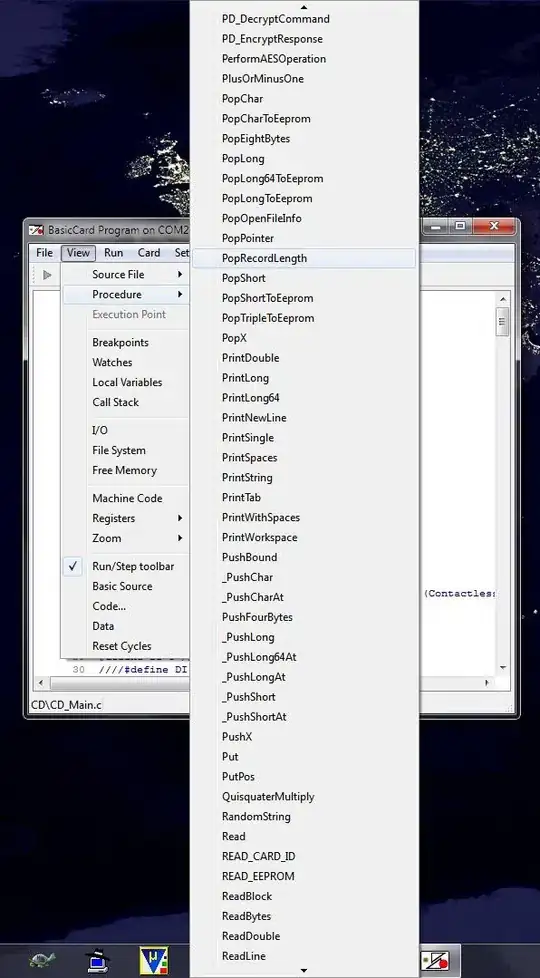Expand the Zoom submenu
The height and width of the screenshot is (978, 540).
[125, 538]
